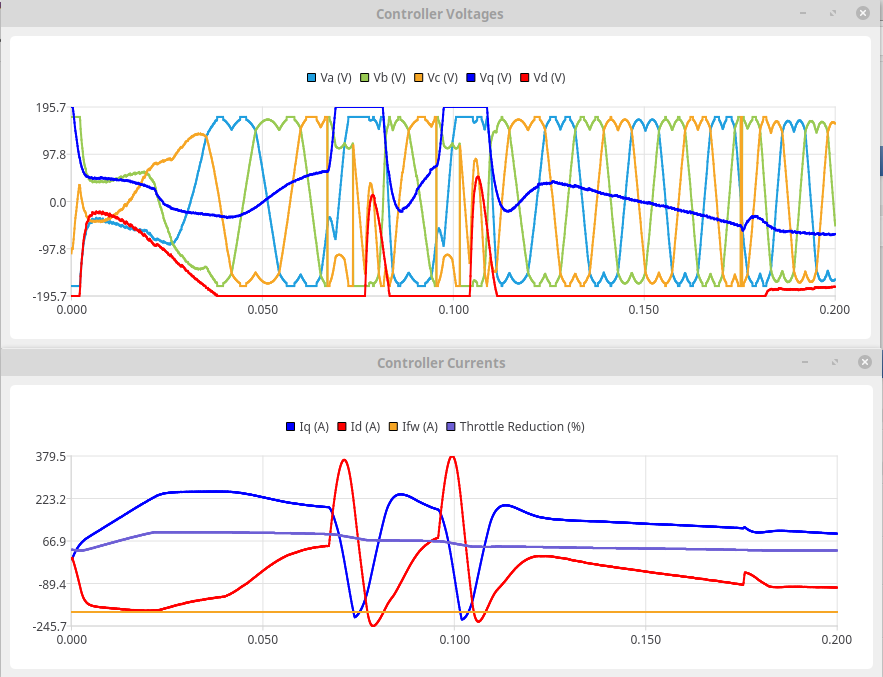Viewport: 883px width, 677px height.
Task: Click the Ifw (A) legend label
Action: [420, 427]
